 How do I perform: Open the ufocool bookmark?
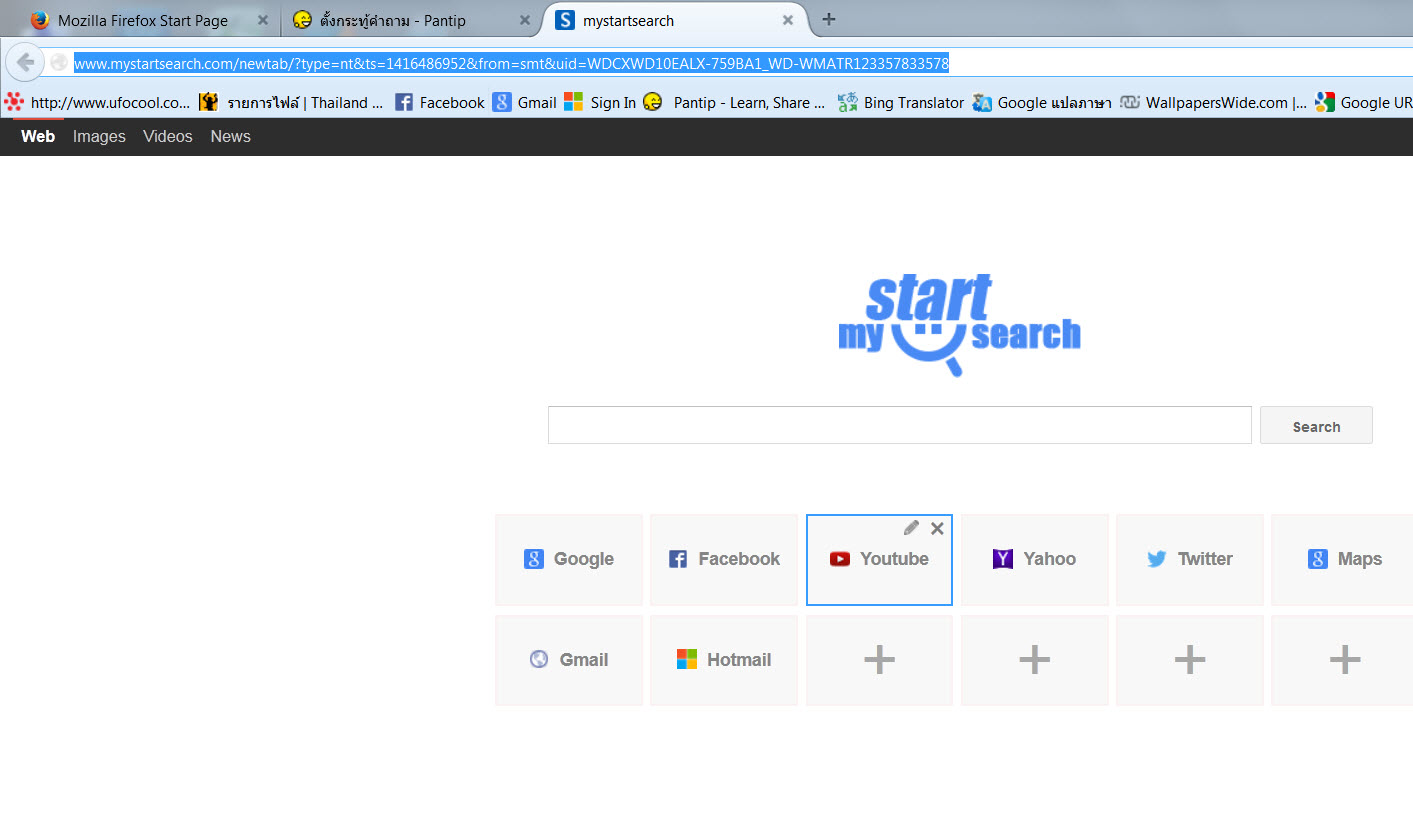[97, 102]
